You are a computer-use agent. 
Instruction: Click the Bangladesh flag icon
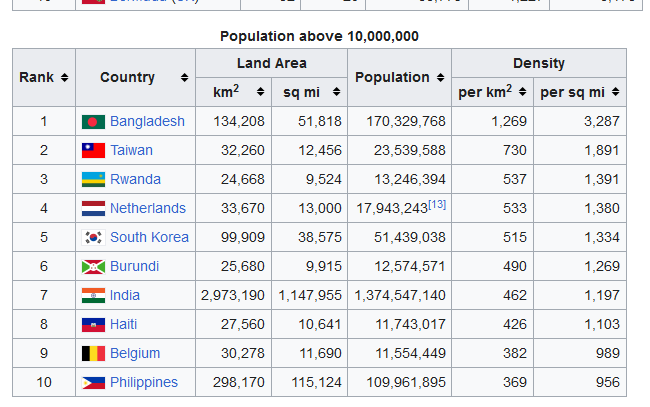(93, 122)
